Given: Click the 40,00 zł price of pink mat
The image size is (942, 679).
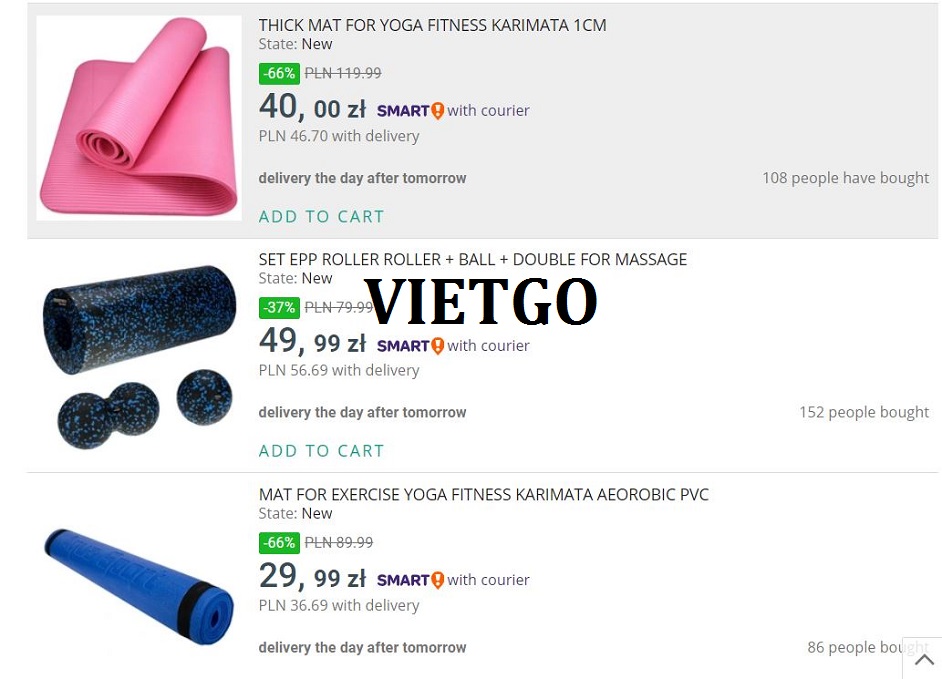Looking at the screenshot, I should pos(312,107).
